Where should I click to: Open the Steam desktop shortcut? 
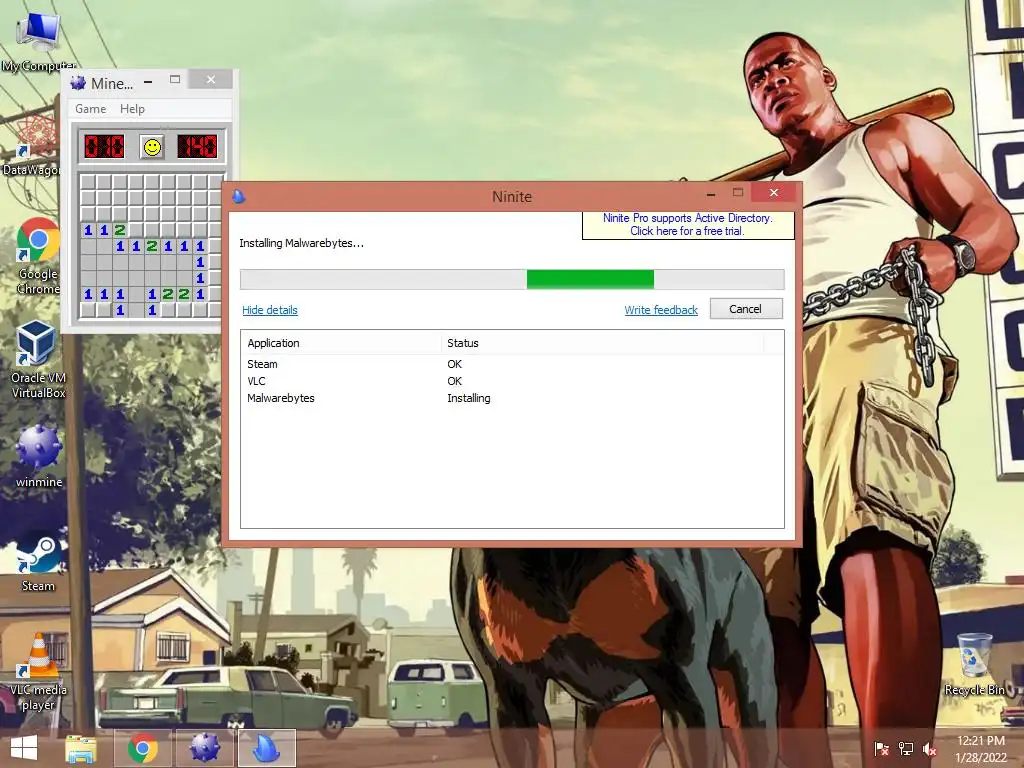point(38,562)
